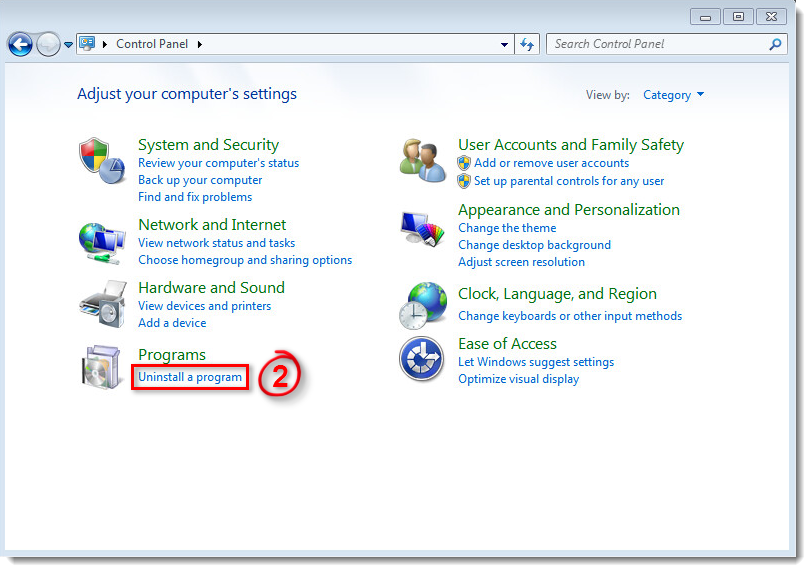The height and width of the screenshot is (572, 809).
Task: Open Choose homegroup and sharing options
Action: coord(245,260)
